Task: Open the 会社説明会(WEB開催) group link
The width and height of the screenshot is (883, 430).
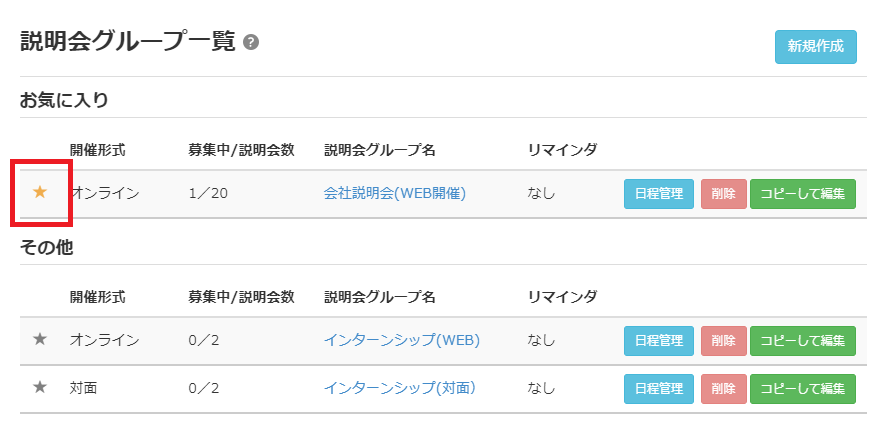Action: (395, 193)
